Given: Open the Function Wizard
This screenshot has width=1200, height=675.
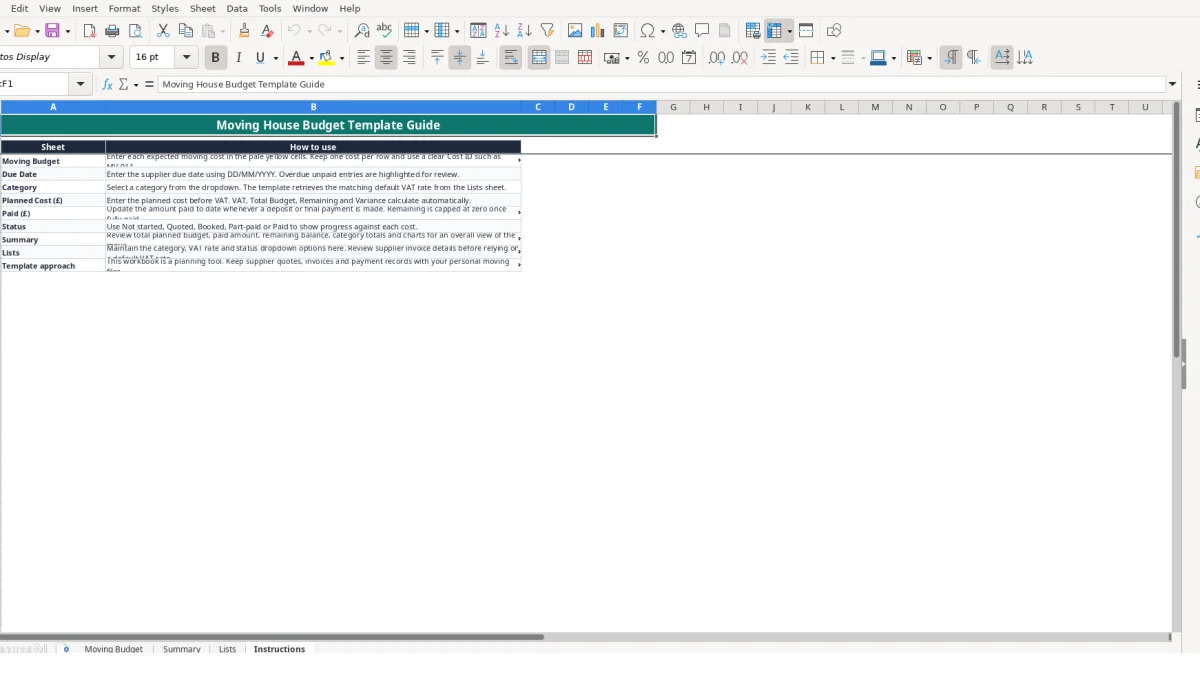Looking at the screenshot, I should pyautogui.click(x=108, y=84).
